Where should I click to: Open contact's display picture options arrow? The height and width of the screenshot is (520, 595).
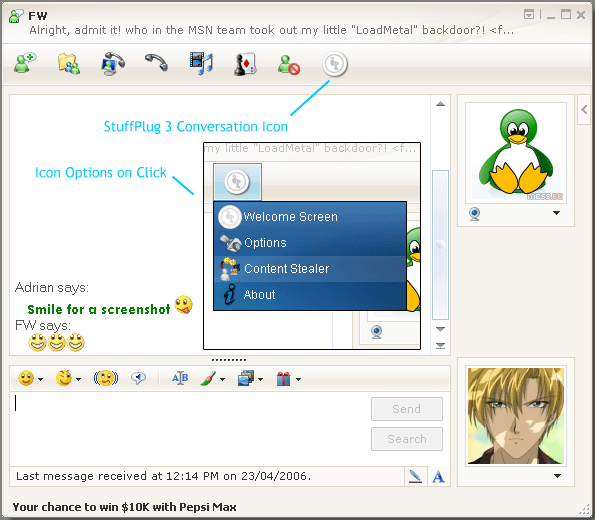click(556, 213)
